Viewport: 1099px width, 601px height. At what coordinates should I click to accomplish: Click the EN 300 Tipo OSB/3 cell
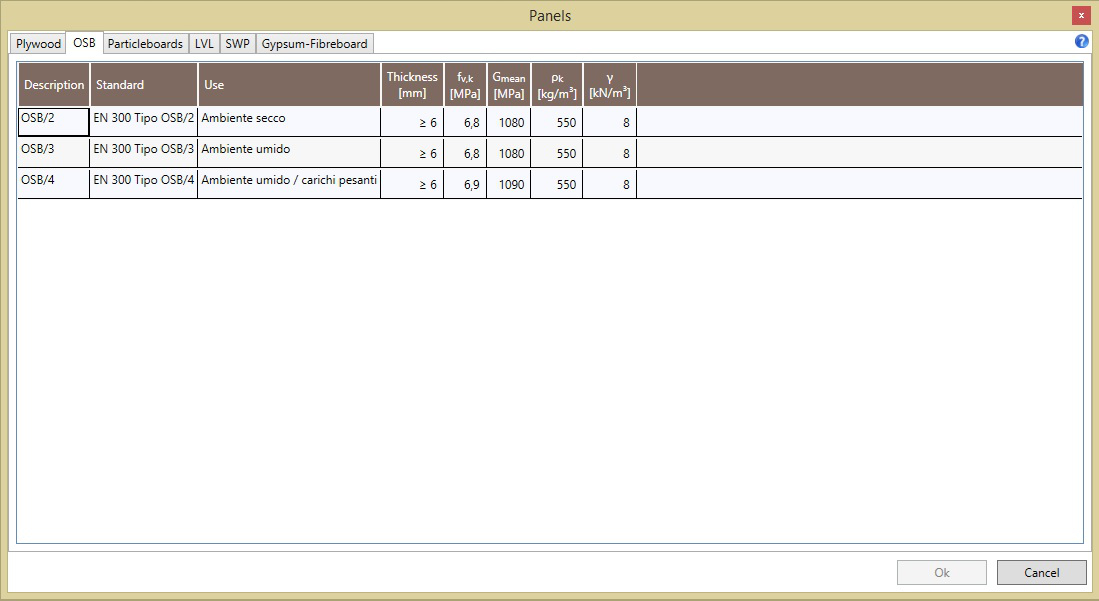point(144,153)
